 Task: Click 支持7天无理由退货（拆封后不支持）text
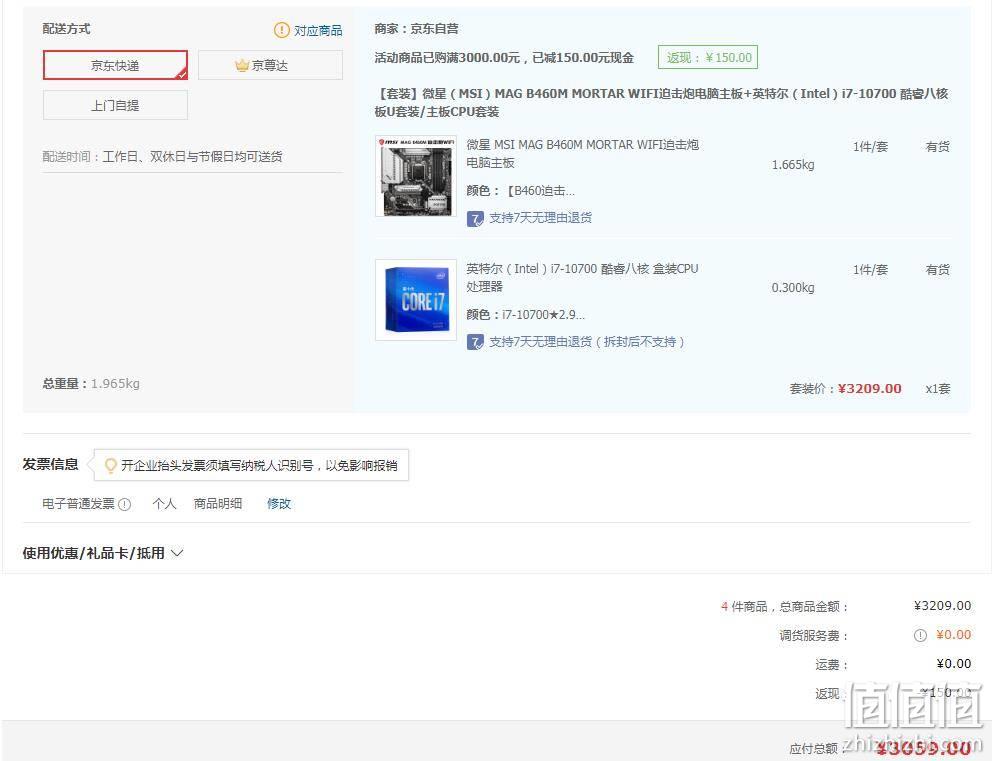[586, 342]
